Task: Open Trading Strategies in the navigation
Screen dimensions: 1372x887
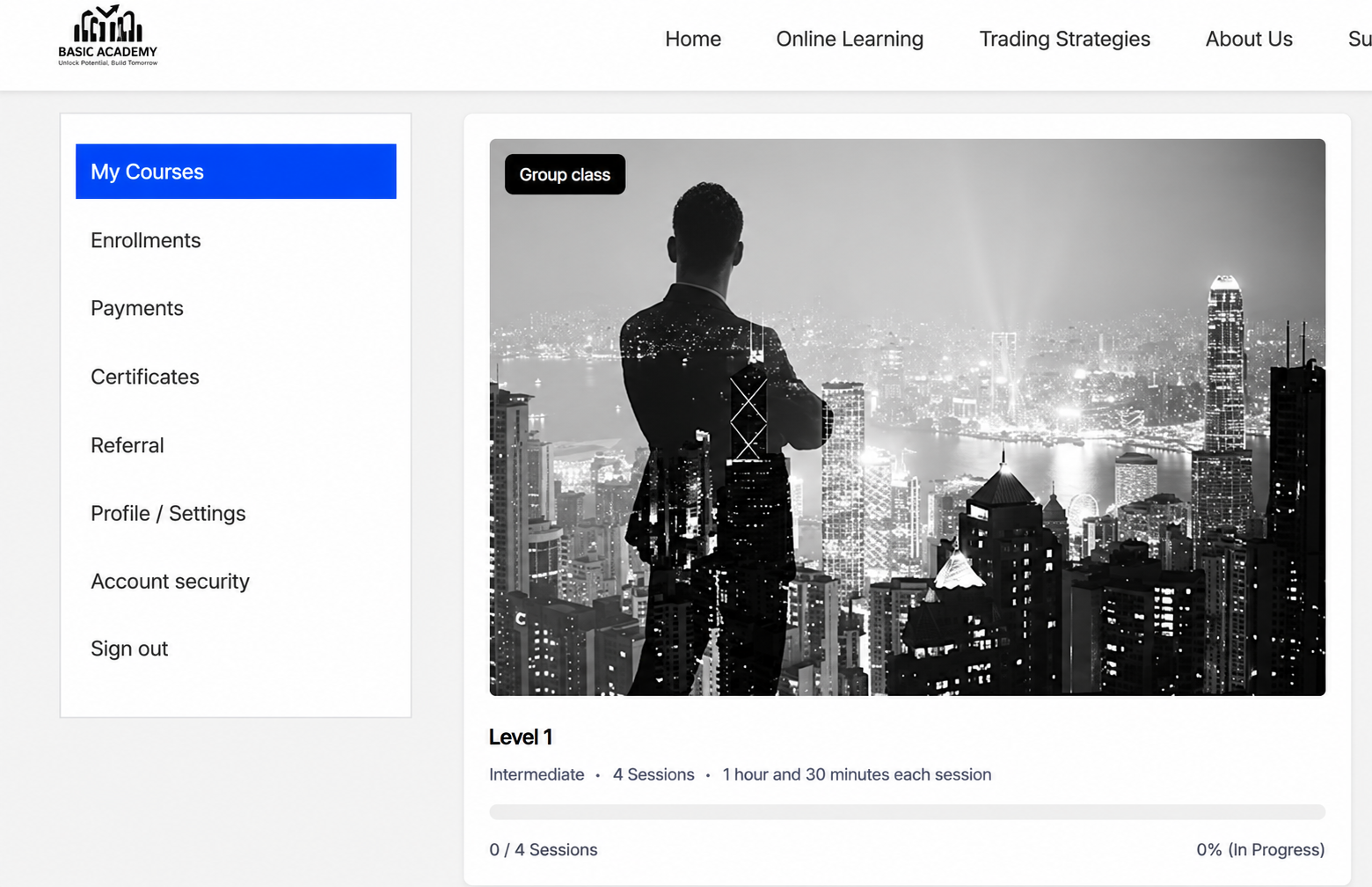Action: point(1064,40)
